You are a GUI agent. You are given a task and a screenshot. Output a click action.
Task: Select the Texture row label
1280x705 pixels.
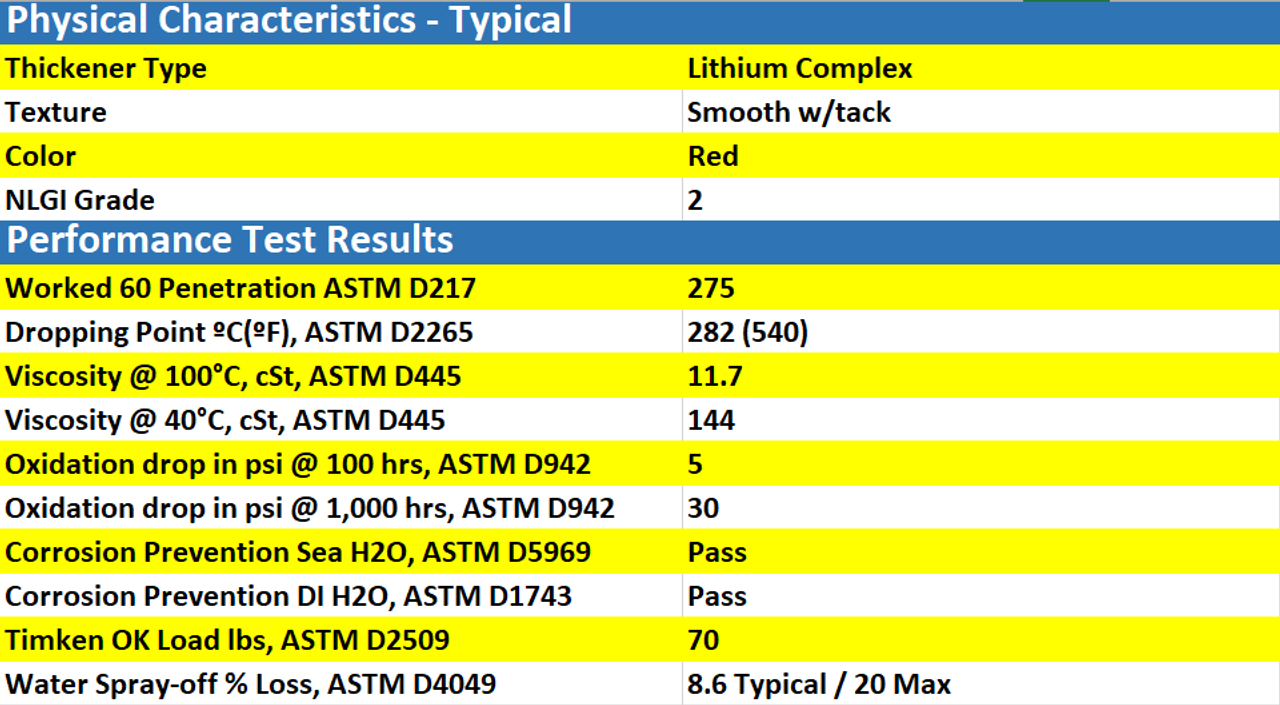point(55,112)
